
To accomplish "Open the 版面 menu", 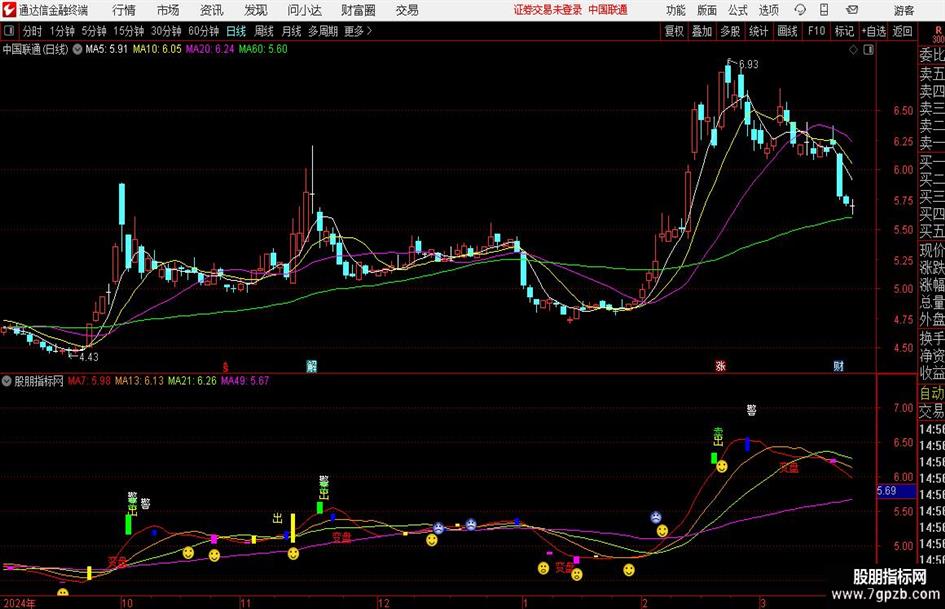I will pyautogui.click(x=707, y=10).
